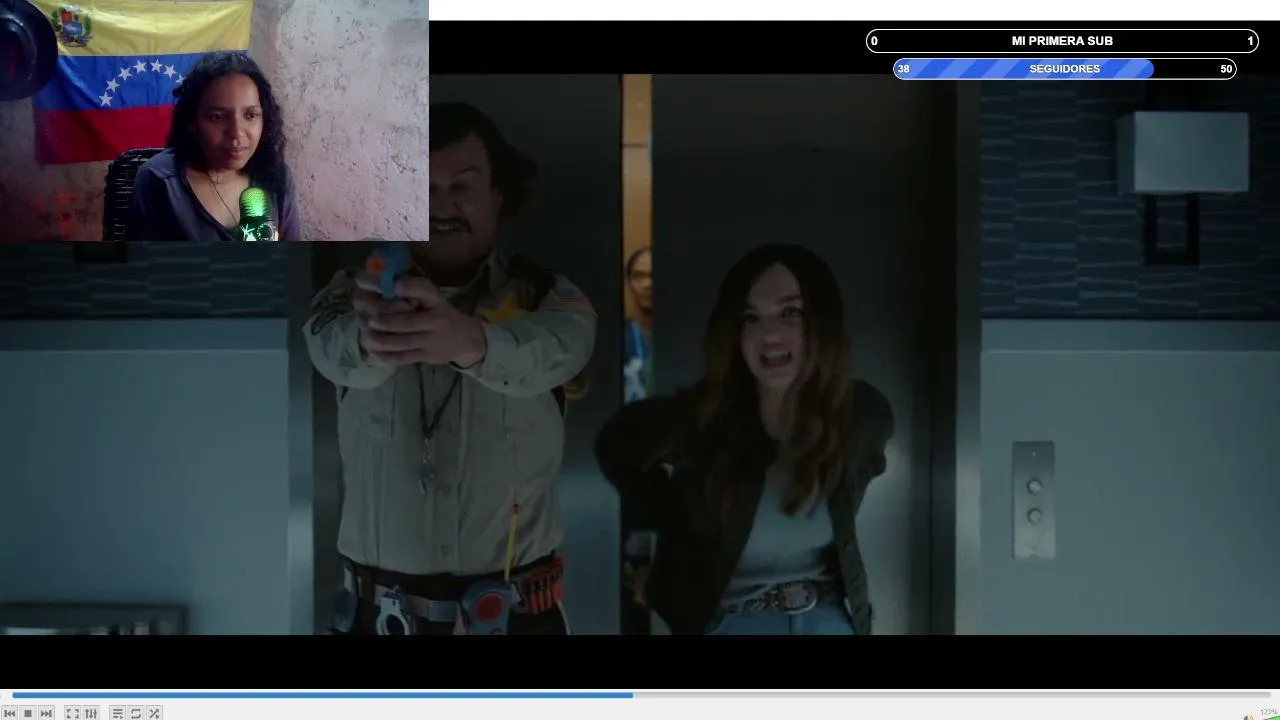
Task: Toggle shuffle random playback
Action: pyautogui.click(x=154, y=713)
